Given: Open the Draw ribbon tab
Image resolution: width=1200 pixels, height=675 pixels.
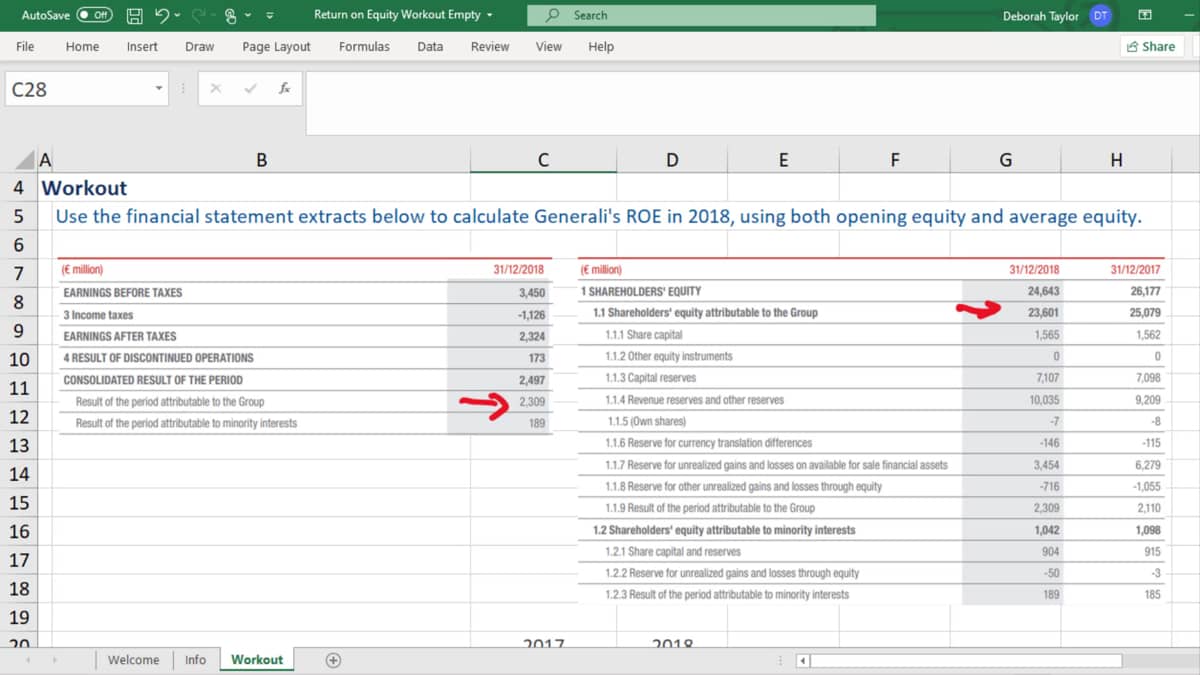Looking at the screenshot, I should point(199,46).
